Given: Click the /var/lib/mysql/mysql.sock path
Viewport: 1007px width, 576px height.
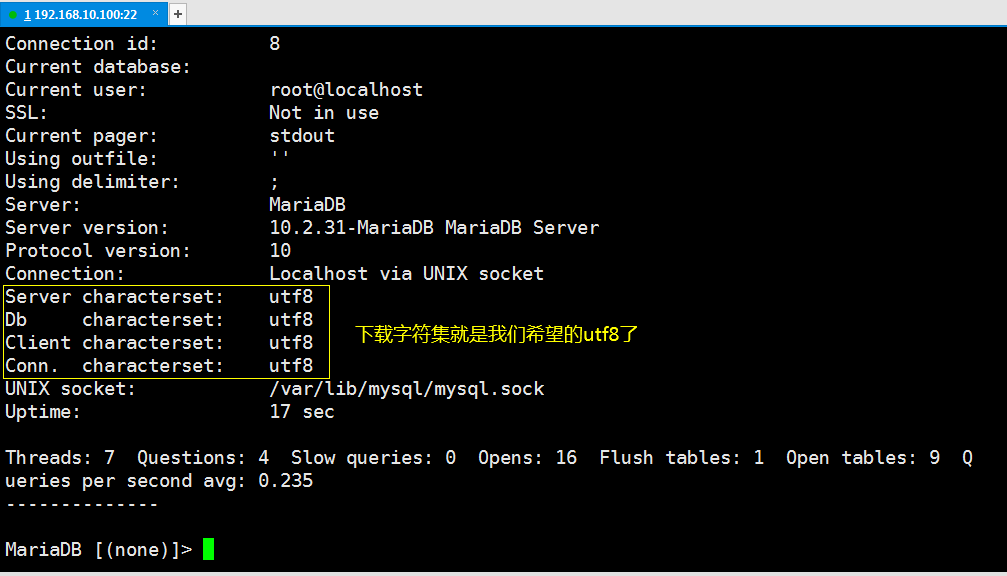Looking at the screenshot, I should 407,389.
